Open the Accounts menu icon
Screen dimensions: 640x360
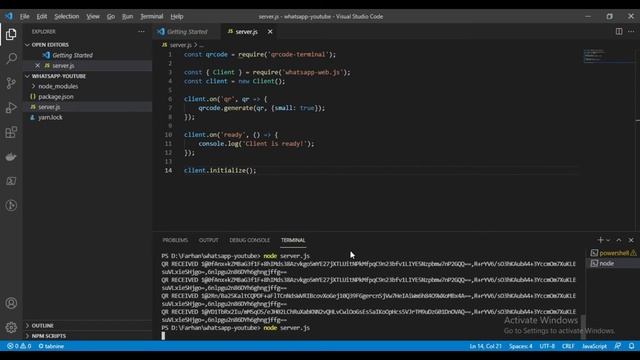pyautogui.click(x=11, y=303)
